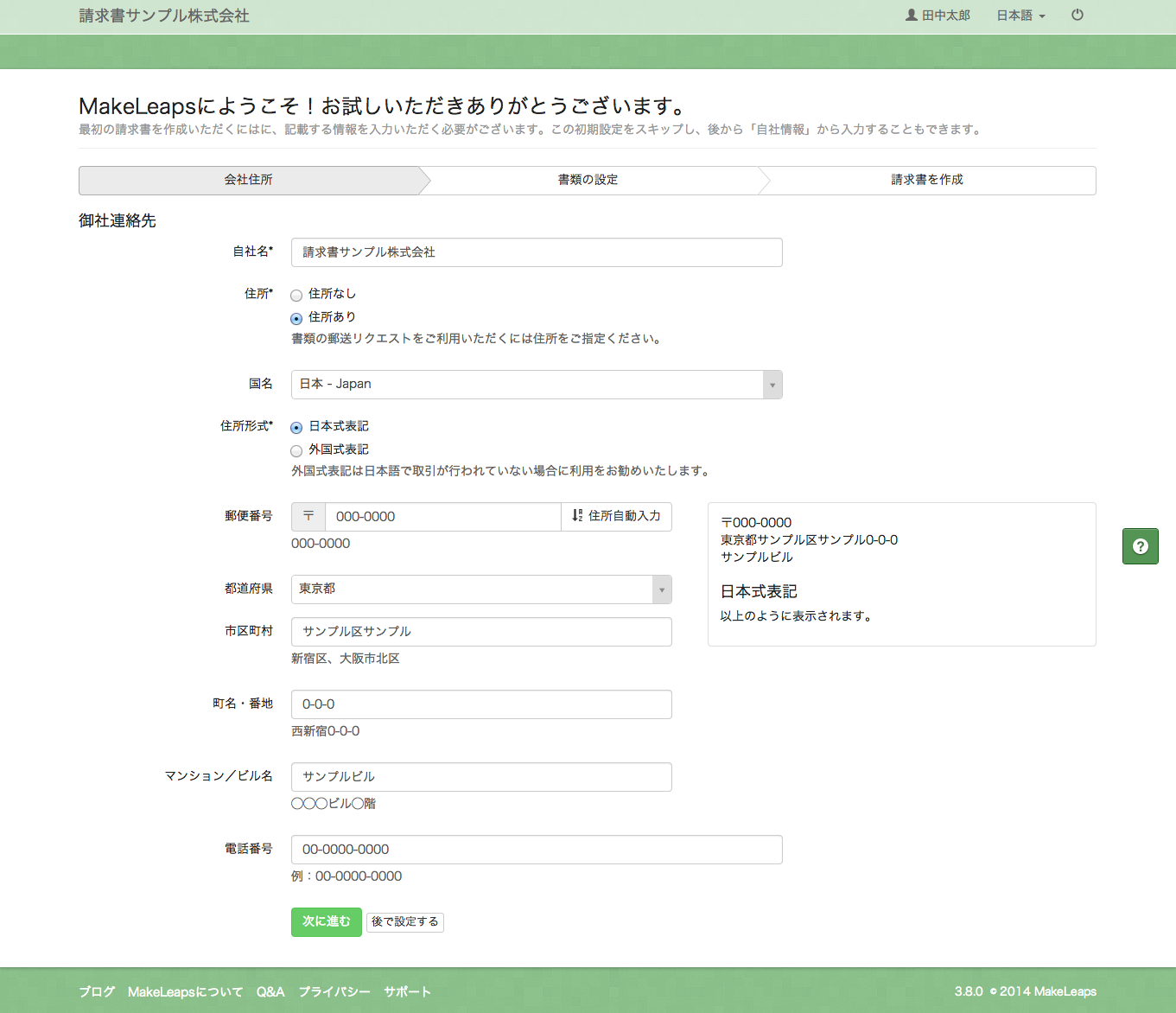Go to 書類の設定 step tab
This screenshot has height=1013, width=1176.
click(x=588, y=180)
